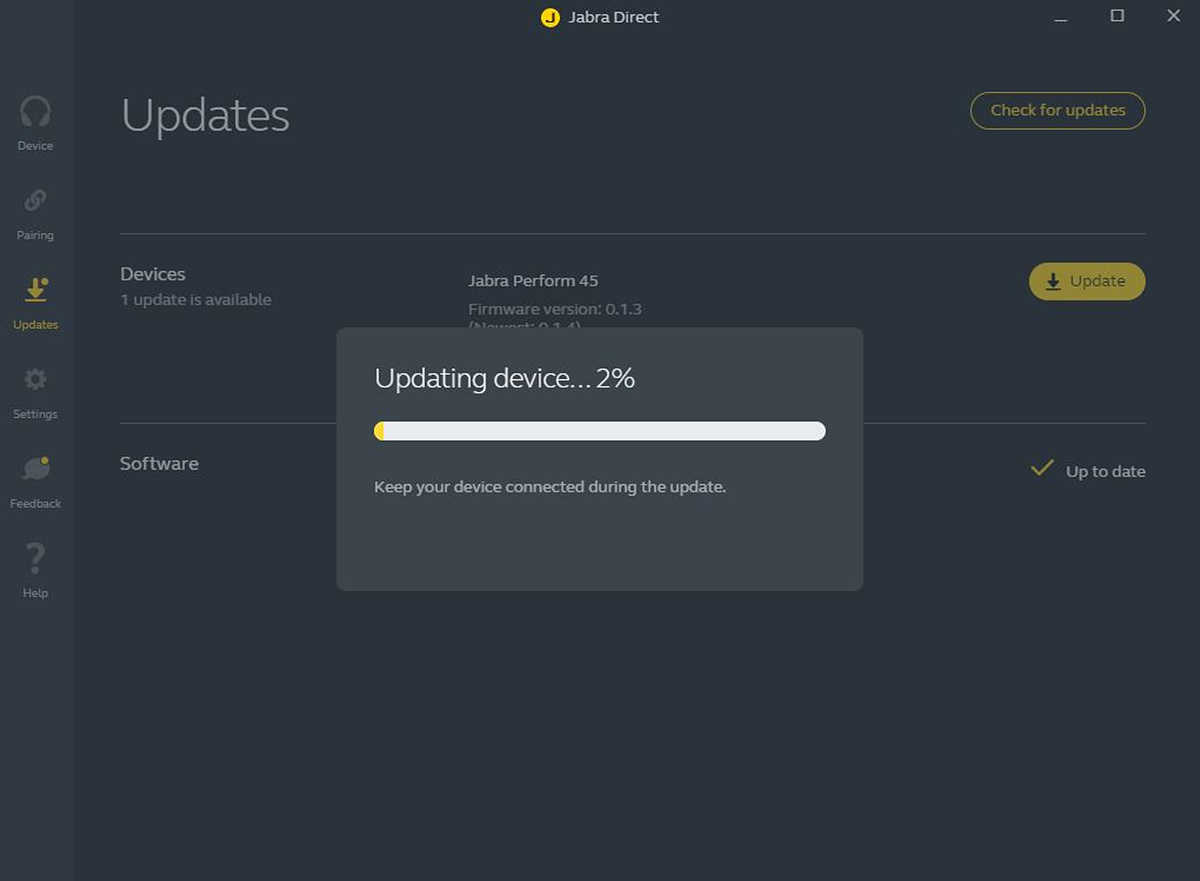Image resolution: width=1200 pixels, height=881 pixels.
Task: Click the Jabra logo in title bar
Action: [x=549, y=17]
